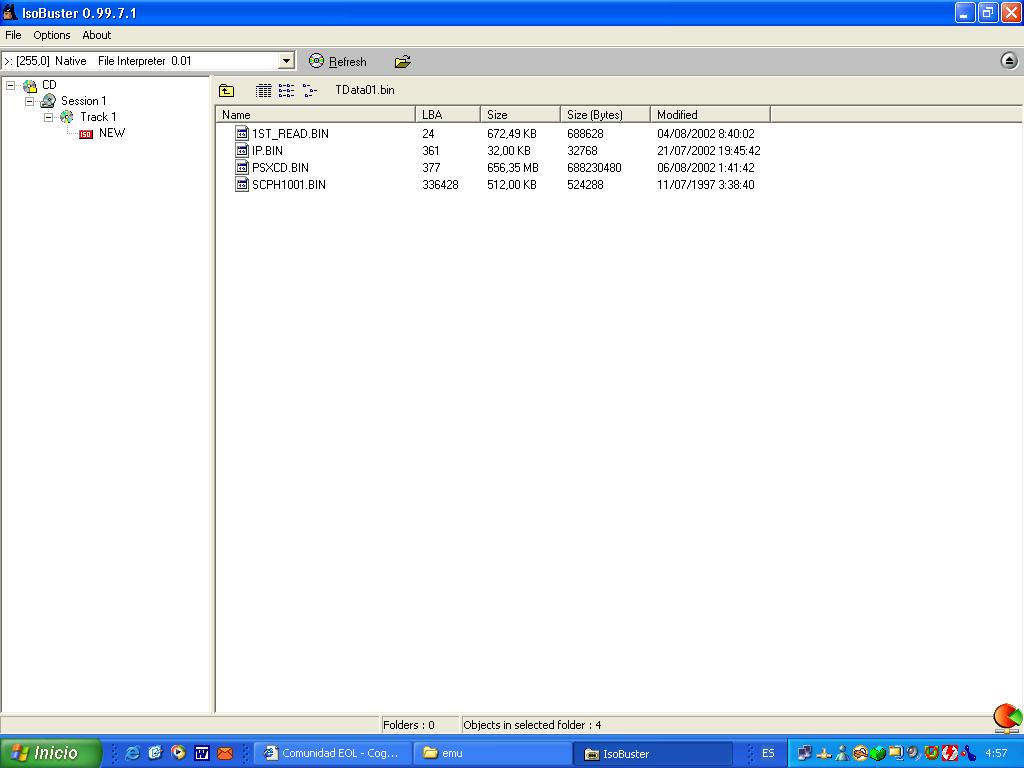Click the Refresh button in the toolbar
Screen dimensions: 1024x768
[x=338, y=61]
